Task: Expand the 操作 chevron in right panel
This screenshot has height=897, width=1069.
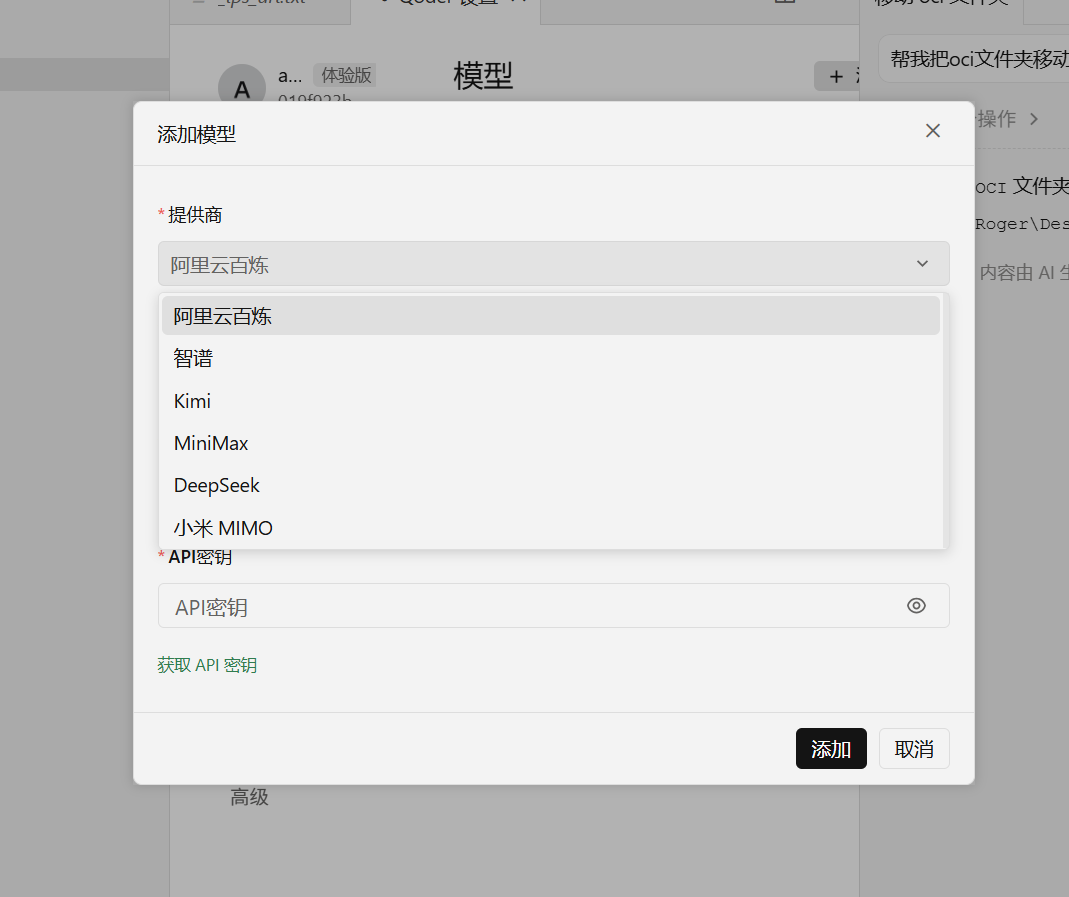Action: 1034,119
